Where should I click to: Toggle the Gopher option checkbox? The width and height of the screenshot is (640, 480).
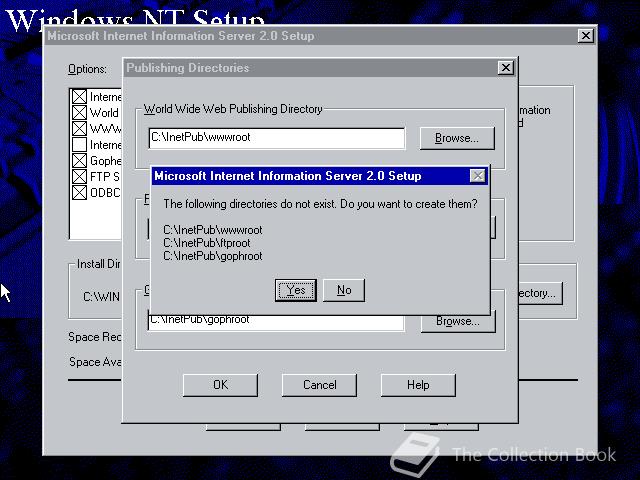[x=79, y=160]
